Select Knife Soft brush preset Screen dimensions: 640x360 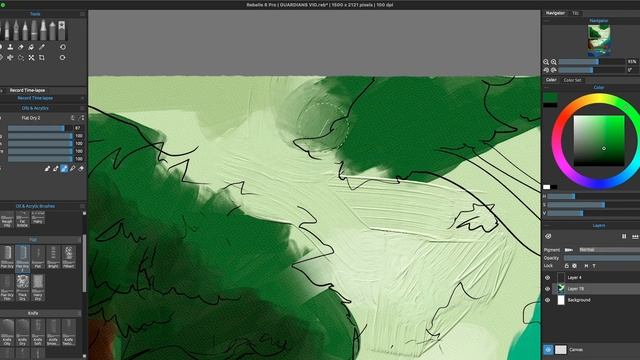click(38, 333)
